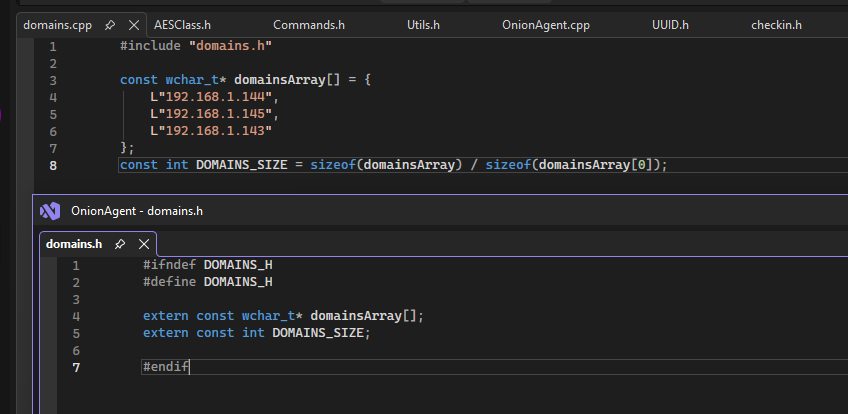Screen dimensions: 848x414
Task: Switch to the UUID.h tab
Action: [670, 25]
